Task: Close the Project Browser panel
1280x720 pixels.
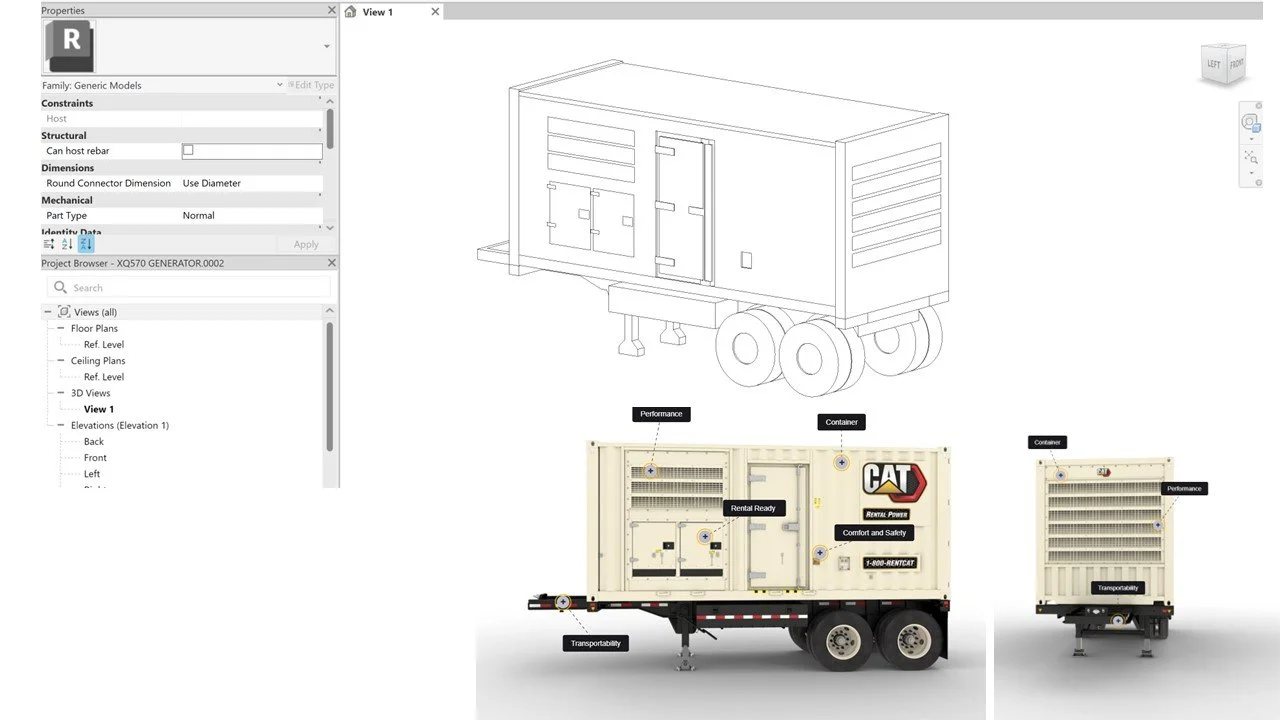Action: (x=332, y=263)
